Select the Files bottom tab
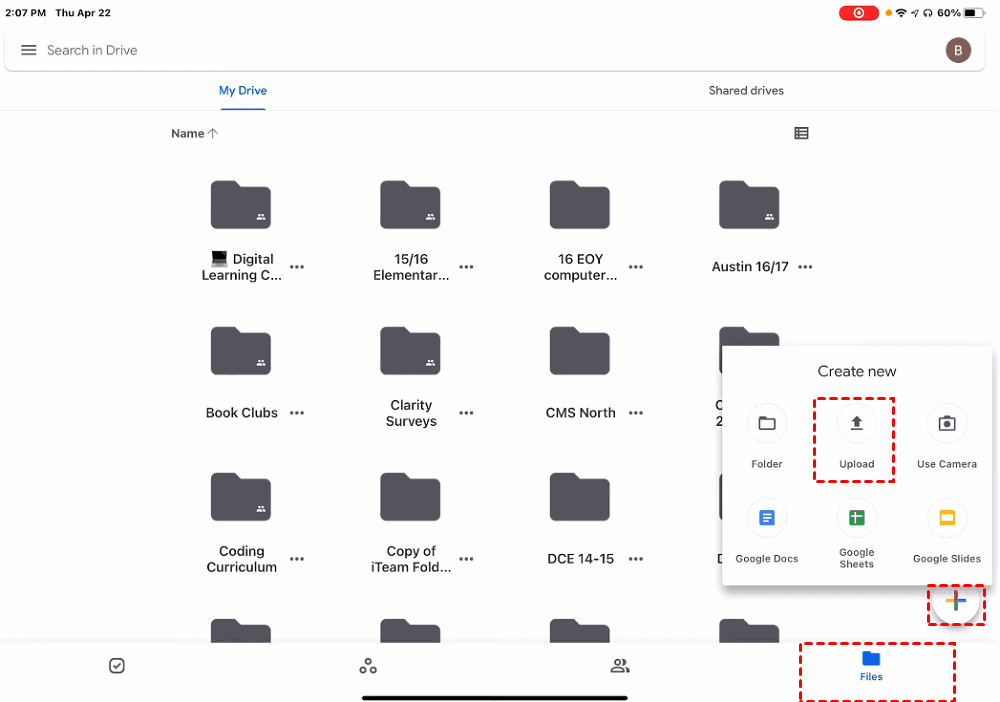 (871, 666)
